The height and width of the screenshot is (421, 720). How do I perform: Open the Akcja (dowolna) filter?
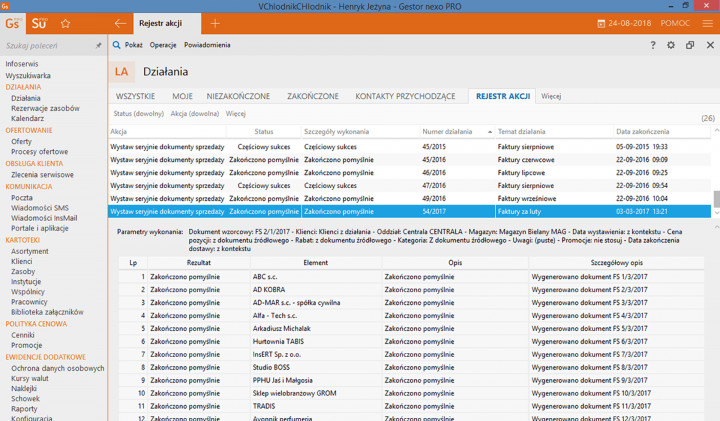pos(194,114)
